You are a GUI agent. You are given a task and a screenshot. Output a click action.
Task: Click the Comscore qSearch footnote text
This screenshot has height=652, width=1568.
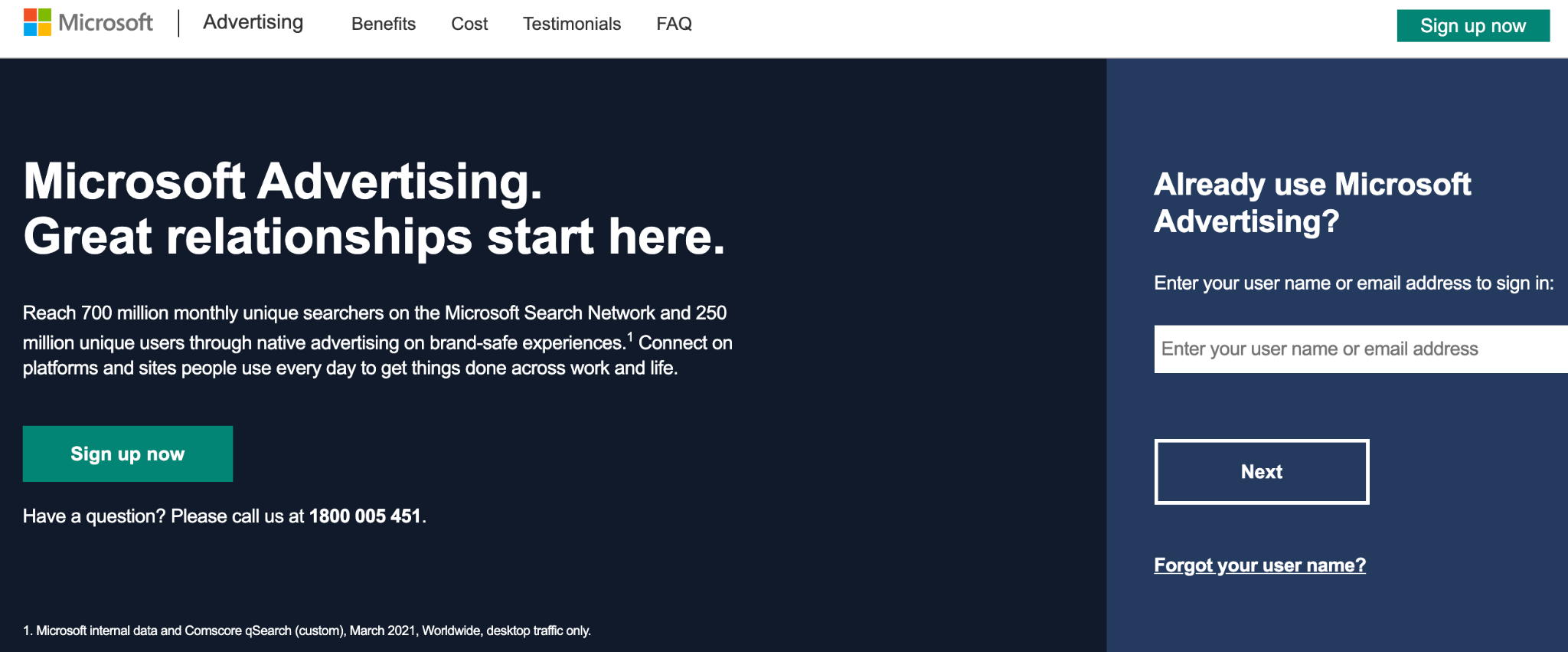click(307, 631)
